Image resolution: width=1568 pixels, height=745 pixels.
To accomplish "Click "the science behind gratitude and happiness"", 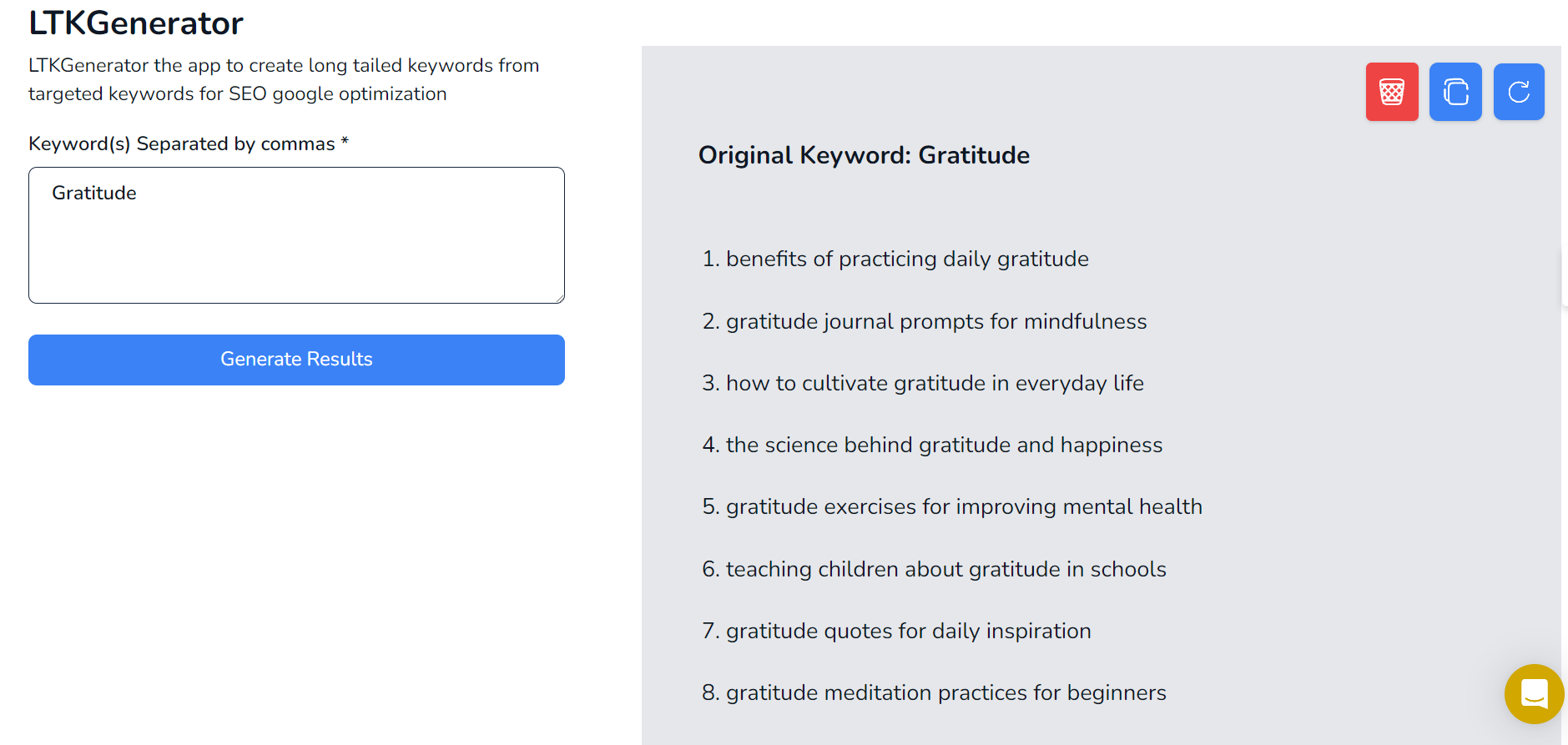I will (x=943, y=445).
